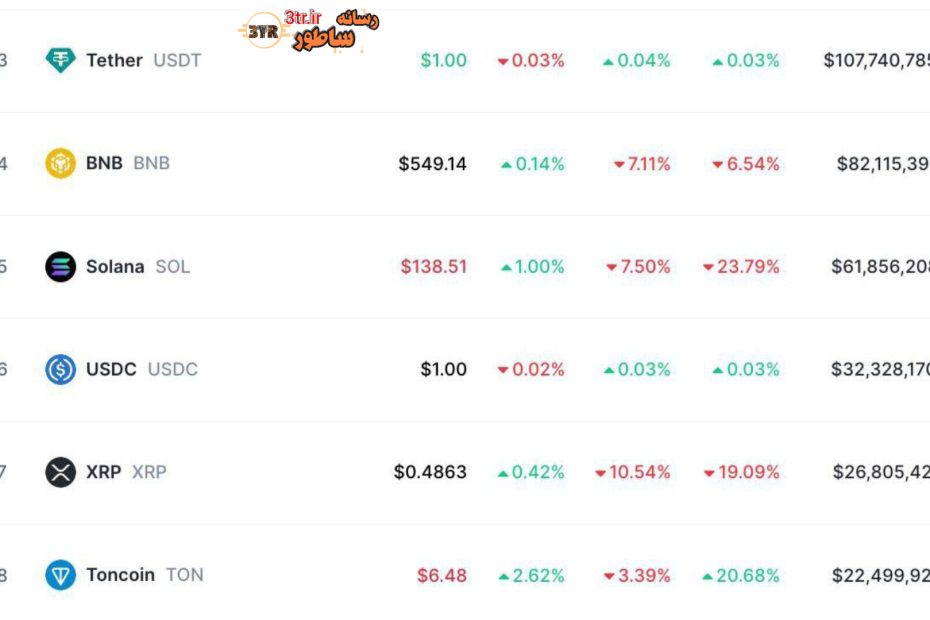Click Solana price $138.51

pyautogui.click(x=433, y=267)
